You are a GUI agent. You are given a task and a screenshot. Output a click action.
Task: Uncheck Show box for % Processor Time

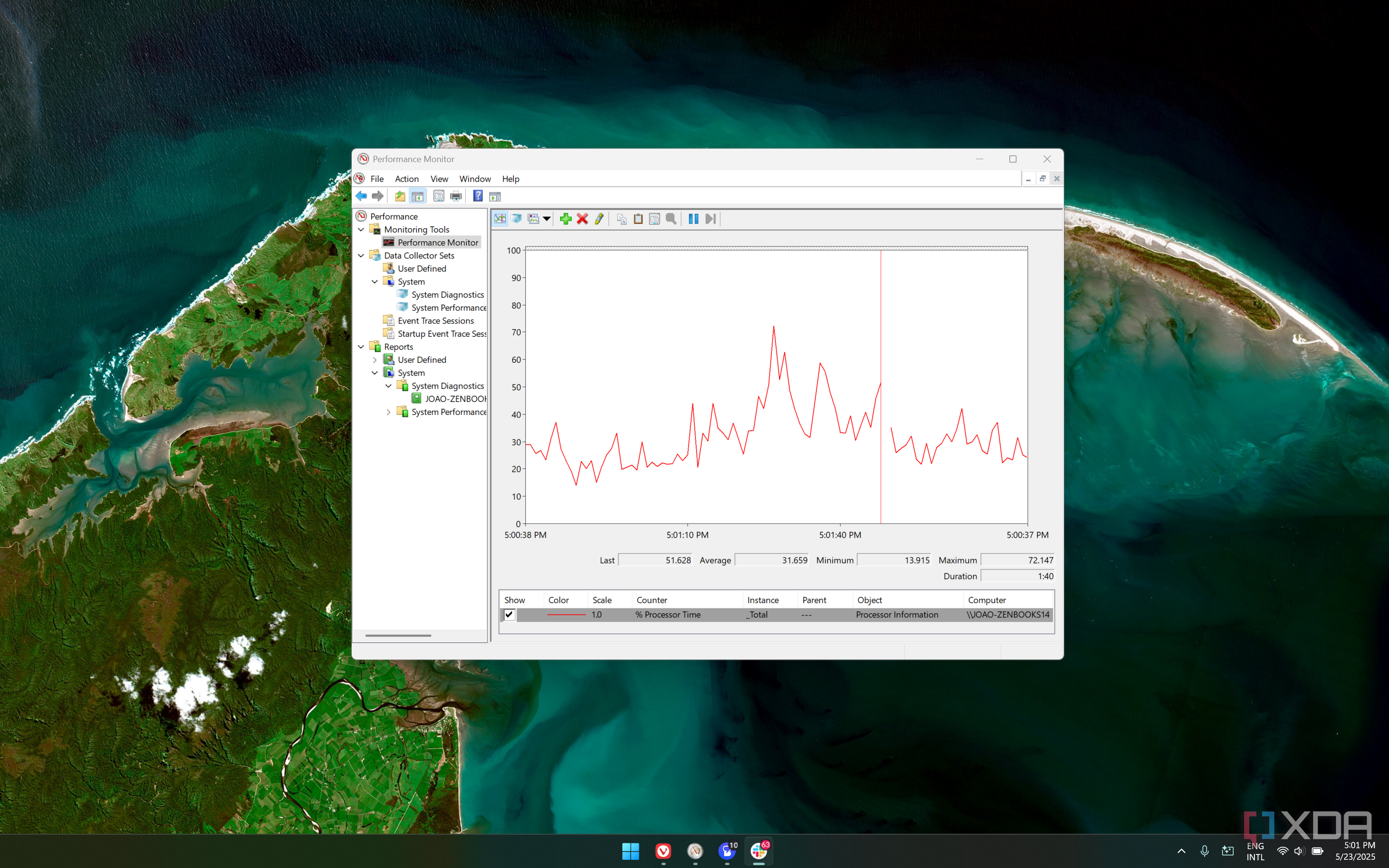point(509,615)
